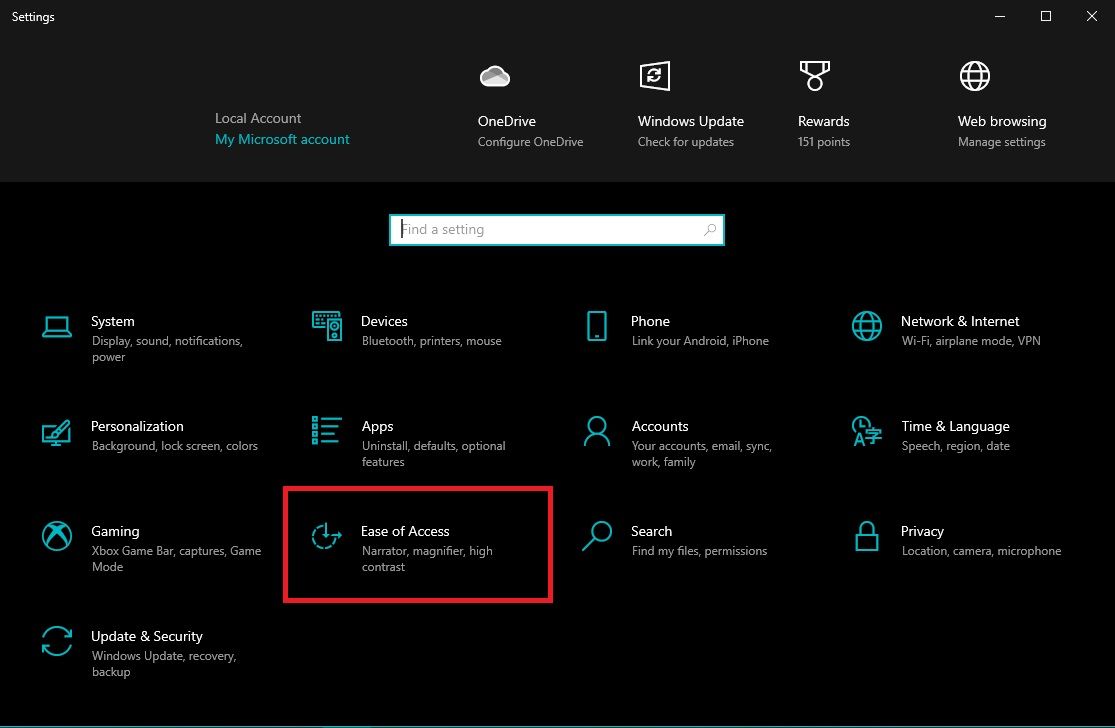Click the Gaming category title

[115, 531]
